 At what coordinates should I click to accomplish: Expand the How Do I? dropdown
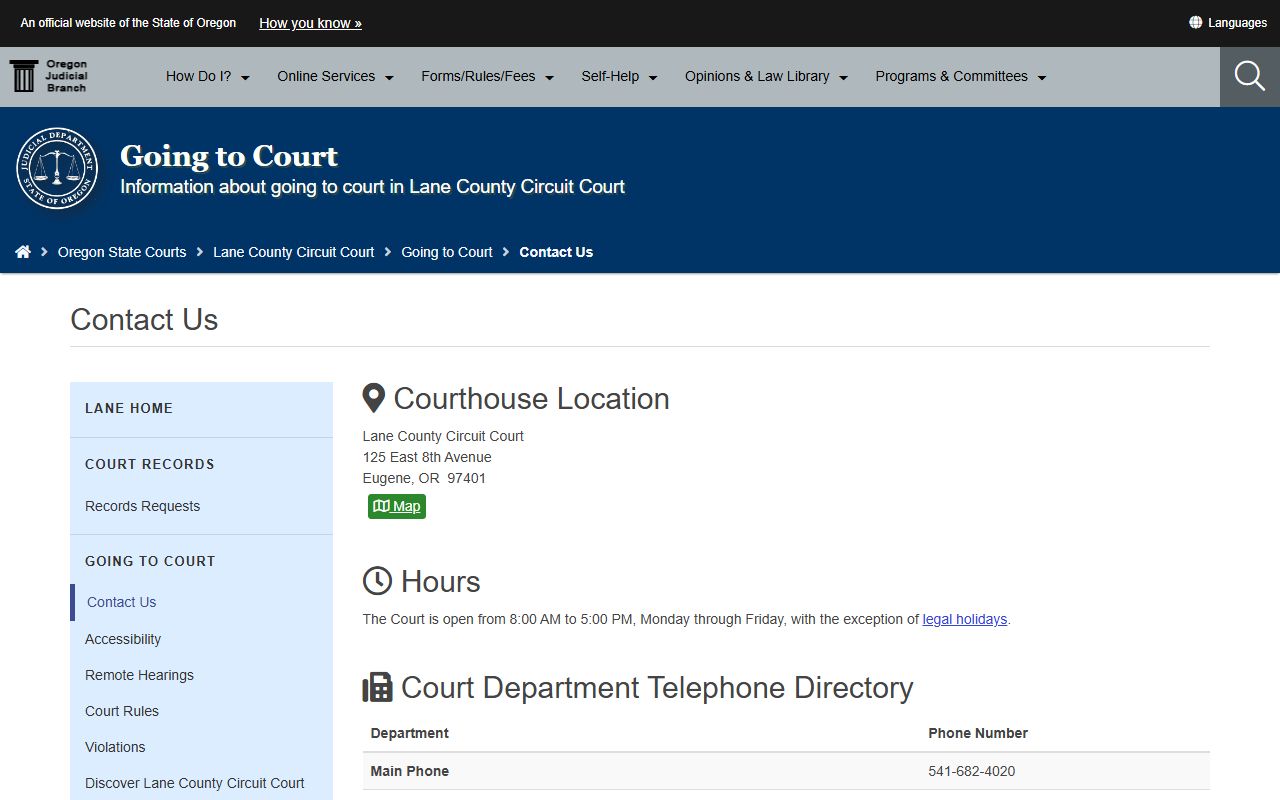tap(208, 76)
